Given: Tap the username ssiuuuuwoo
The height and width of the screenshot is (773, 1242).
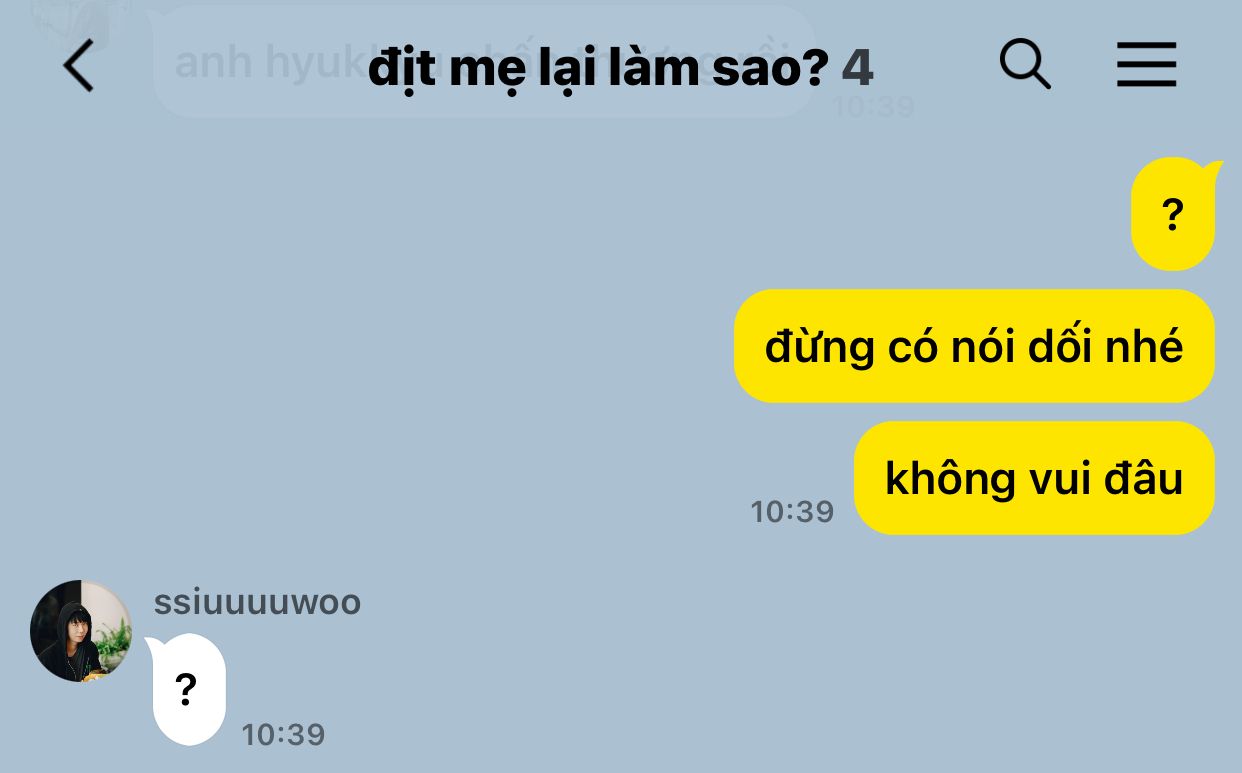Looking at the screenshot, I should point(257,603).
